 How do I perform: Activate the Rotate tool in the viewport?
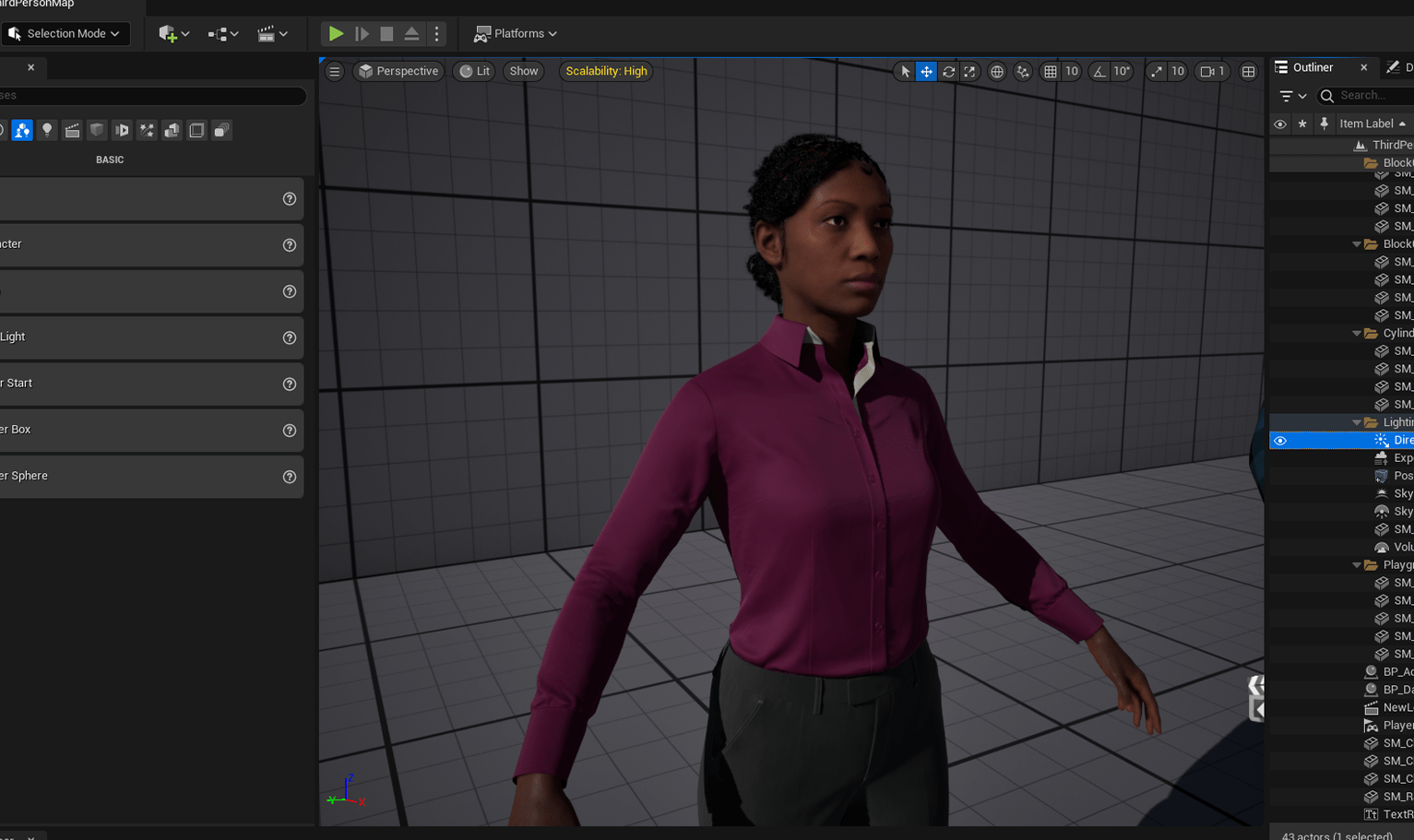[948, 71]
